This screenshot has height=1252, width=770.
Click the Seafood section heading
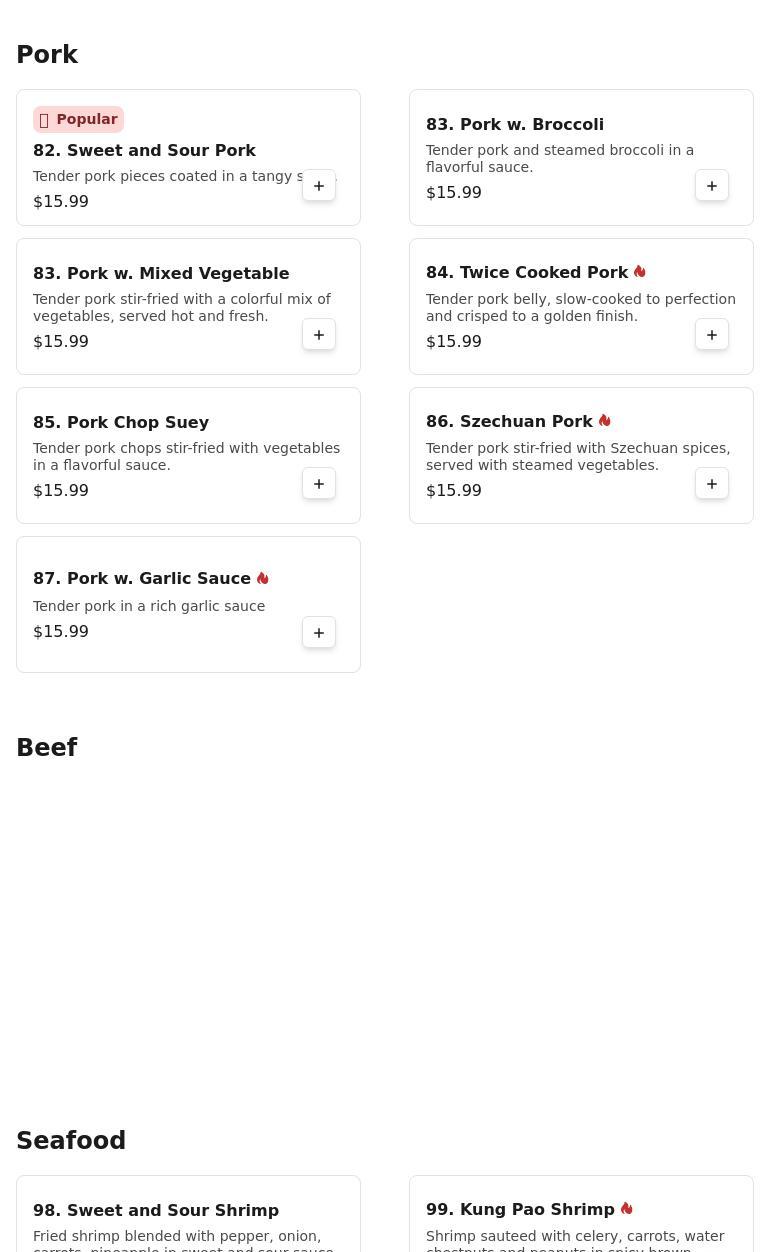[71, 1141]
